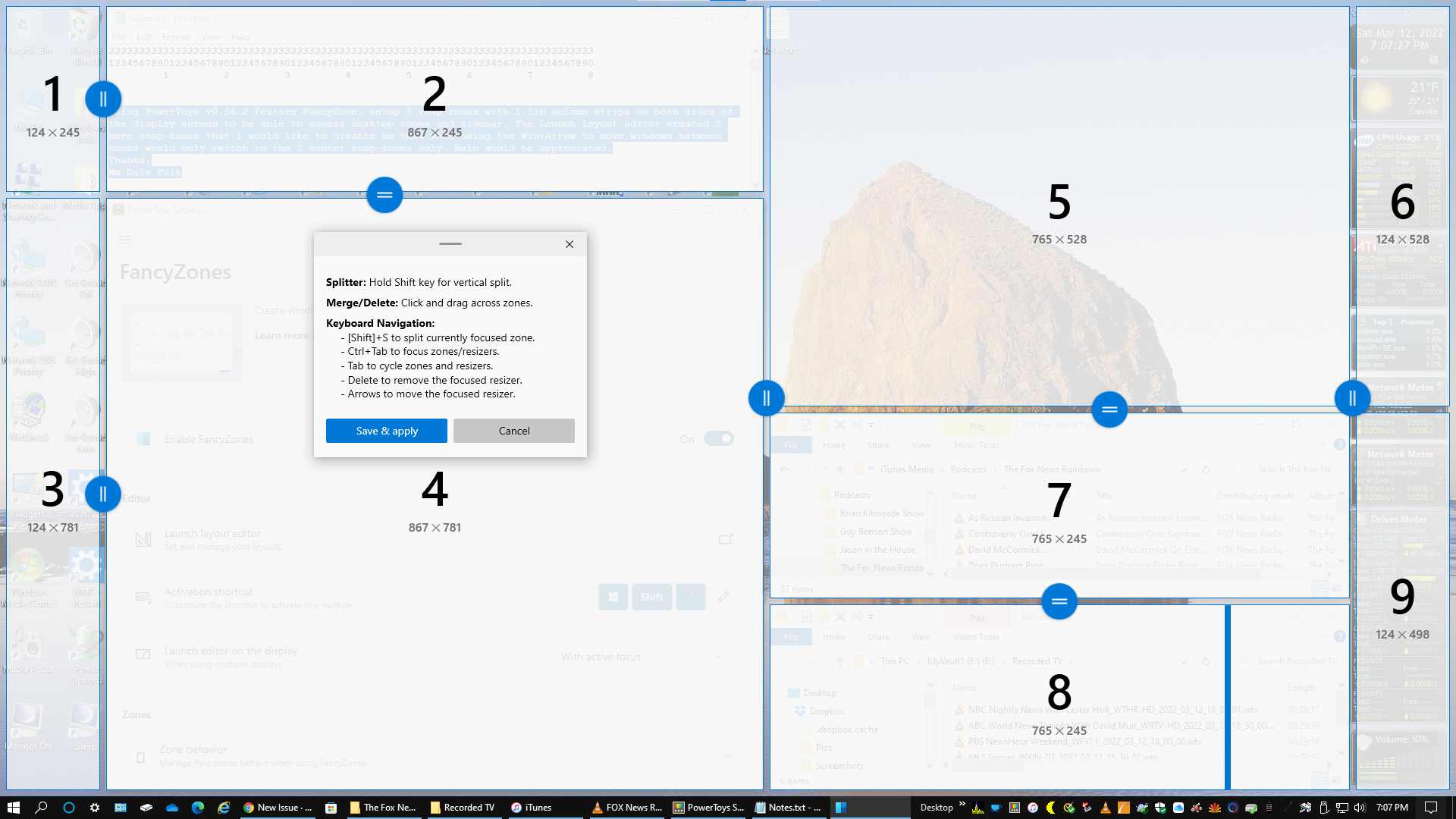Click the dialog's top drag handle bar

click(x=450, y=243)
